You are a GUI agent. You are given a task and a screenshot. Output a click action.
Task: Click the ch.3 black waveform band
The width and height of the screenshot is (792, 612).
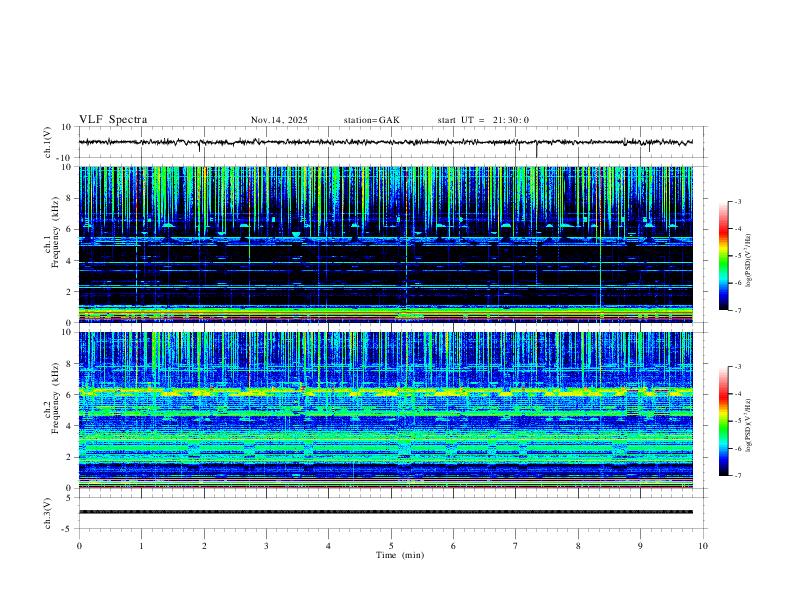point(386,512)
